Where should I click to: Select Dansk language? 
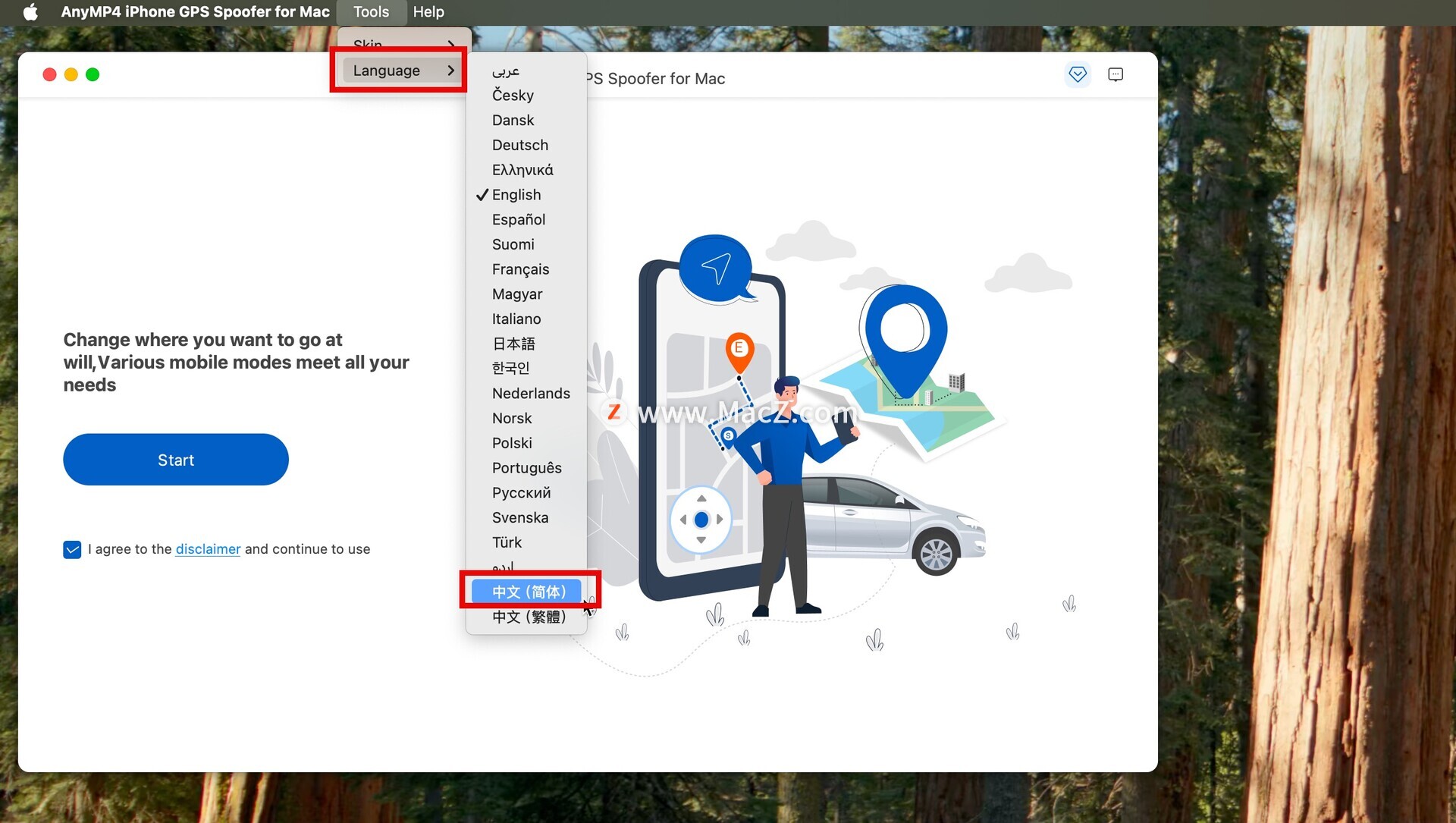[x=526, y=121]
